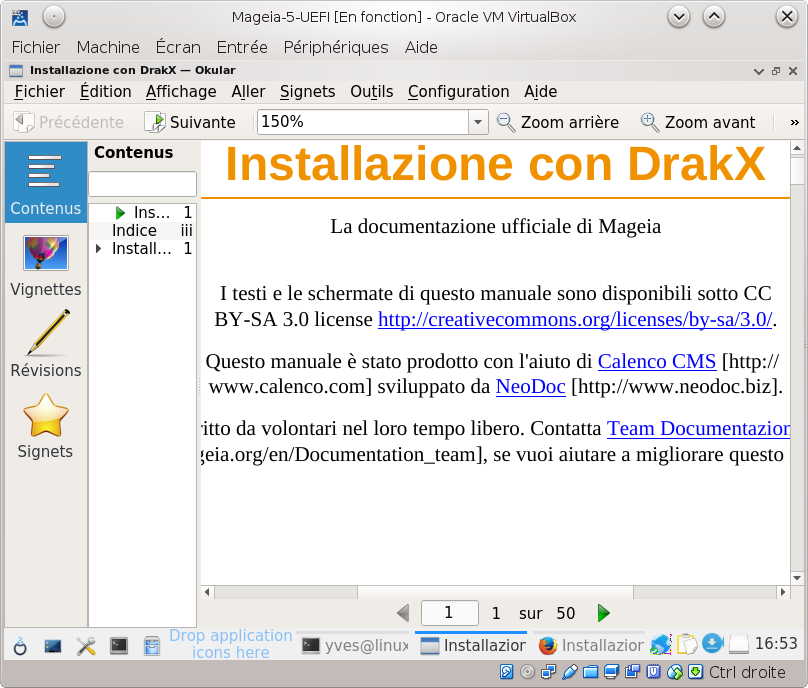
Task: Open the update download tray icon
Action: click(x=713, y=643)
